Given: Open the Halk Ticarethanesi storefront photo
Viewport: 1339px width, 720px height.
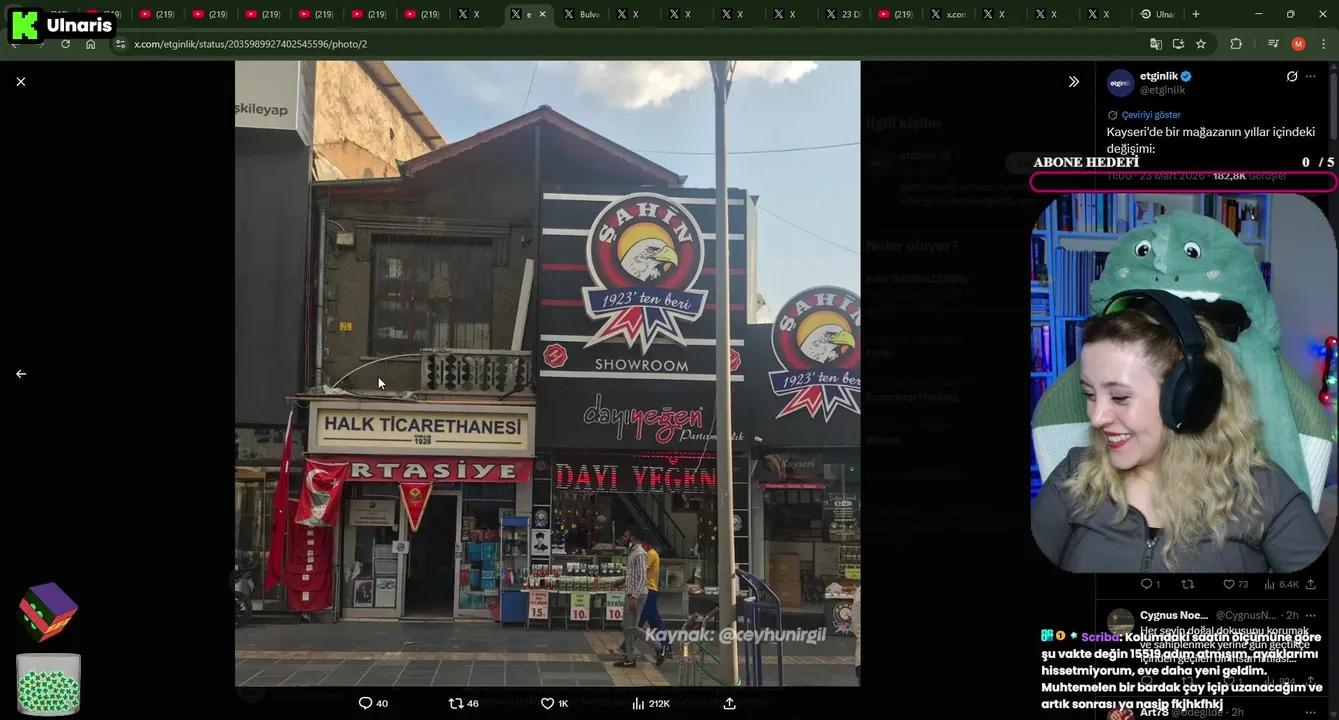Looking at the screenshot, I should pos(547,373).
